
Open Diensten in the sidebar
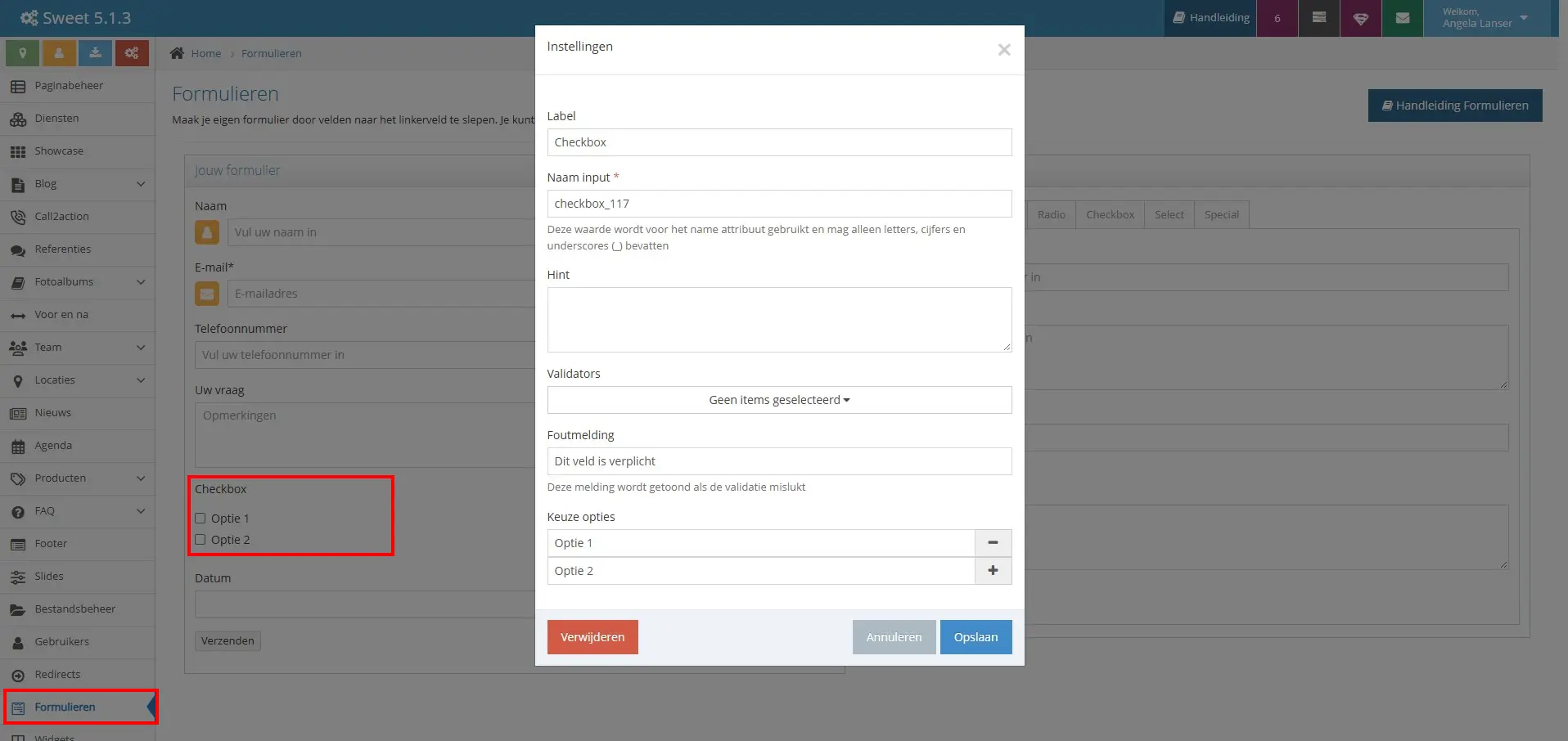78,119
